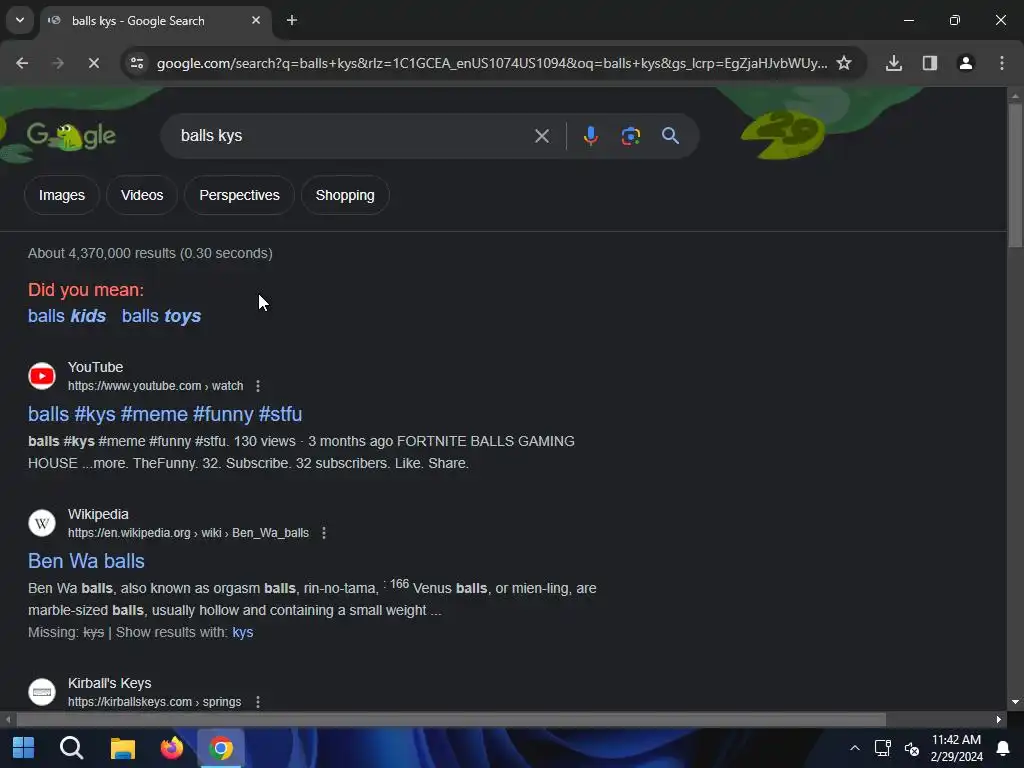
Task: Open Windows taskbar search
Action: tap(72, 748)
